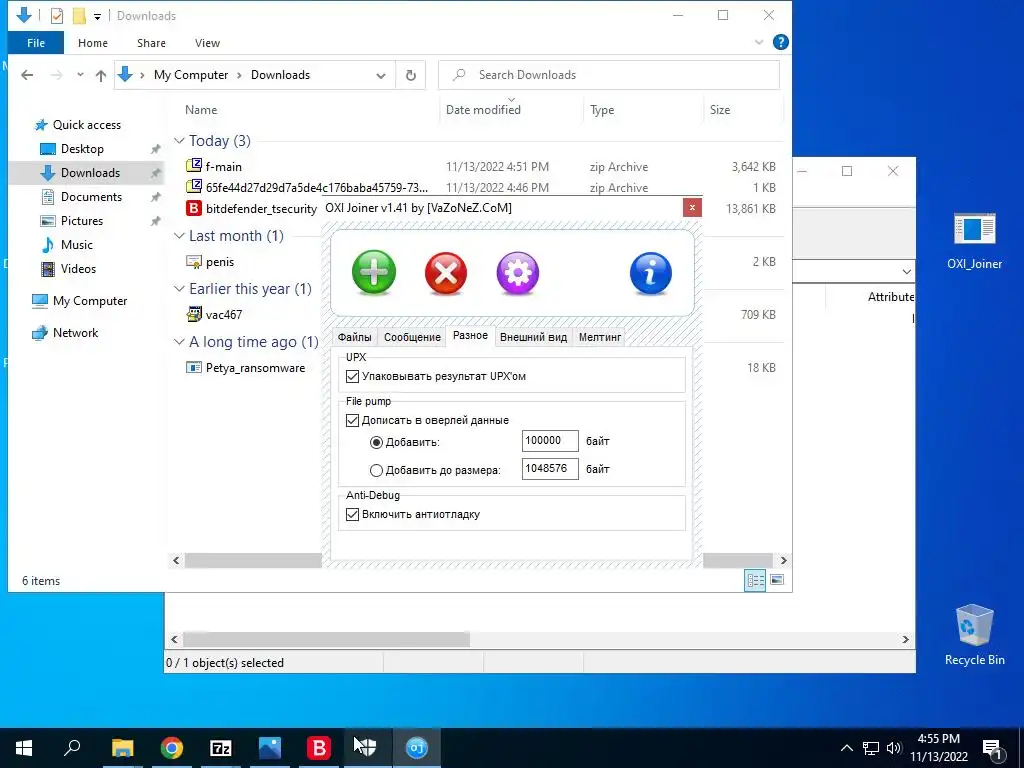Open the File menu in Explorer

36,43
